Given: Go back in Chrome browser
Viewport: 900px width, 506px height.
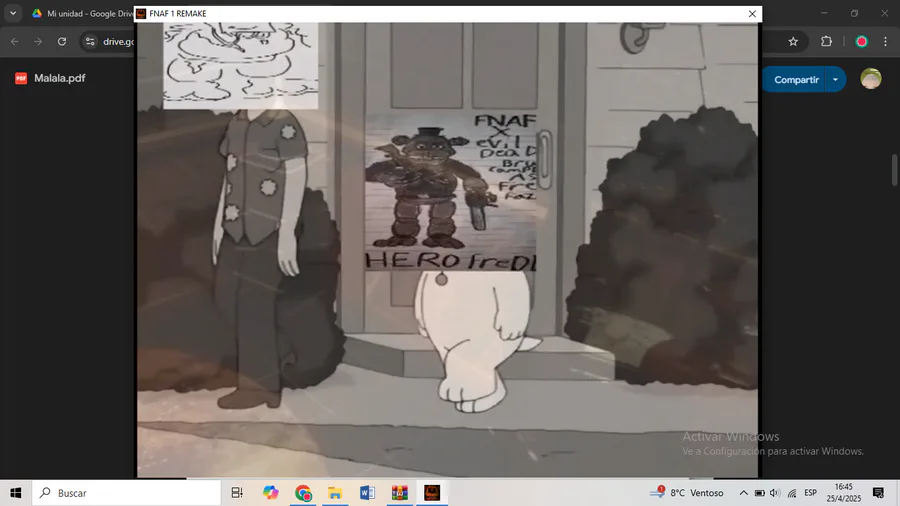Looking at the screenshot, I should (15, 41).
